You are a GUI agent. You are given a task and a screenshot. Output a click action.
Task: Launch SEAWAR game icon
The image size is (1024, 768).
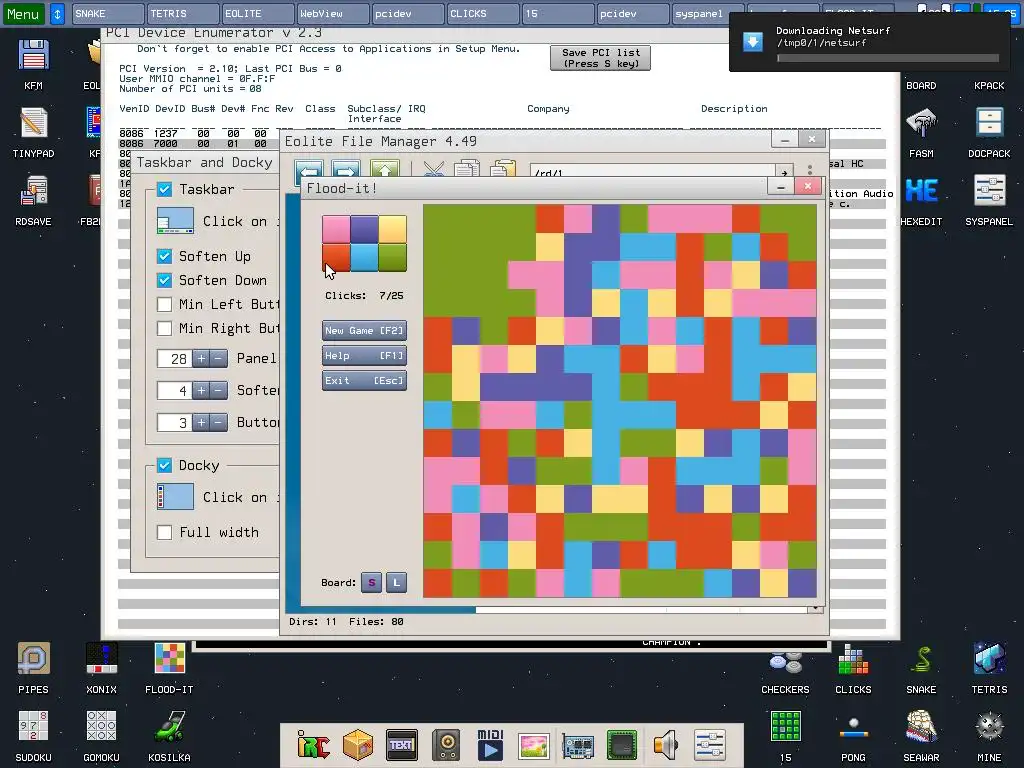click(921, 736)
